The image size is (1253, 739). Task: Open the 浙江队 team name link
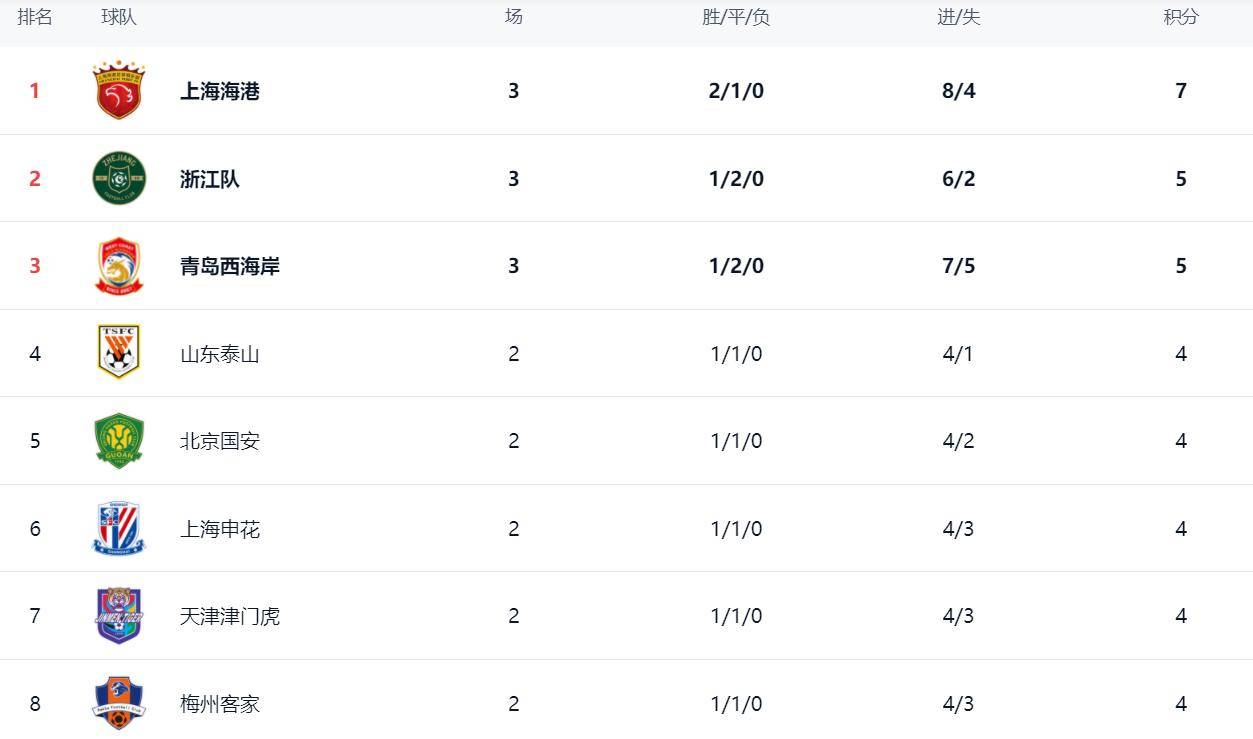coord(210,179)
